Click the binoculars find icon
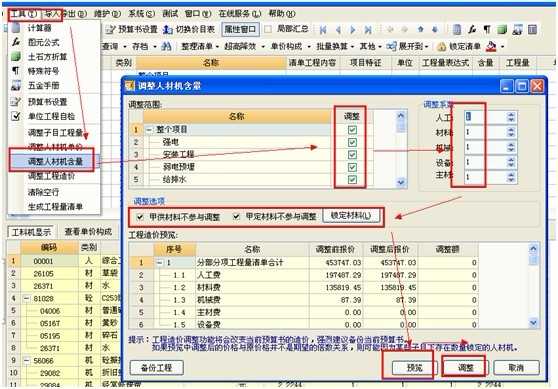Viewport: 558px width, 389px height. (x=166, y=46)
